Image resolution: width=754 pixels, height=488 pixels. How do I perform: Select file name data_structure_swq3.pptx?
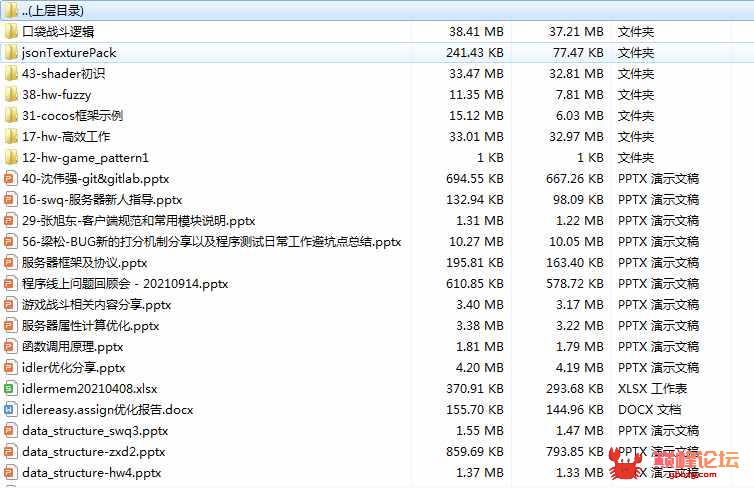pyautogui.click(x=95, y=431)
